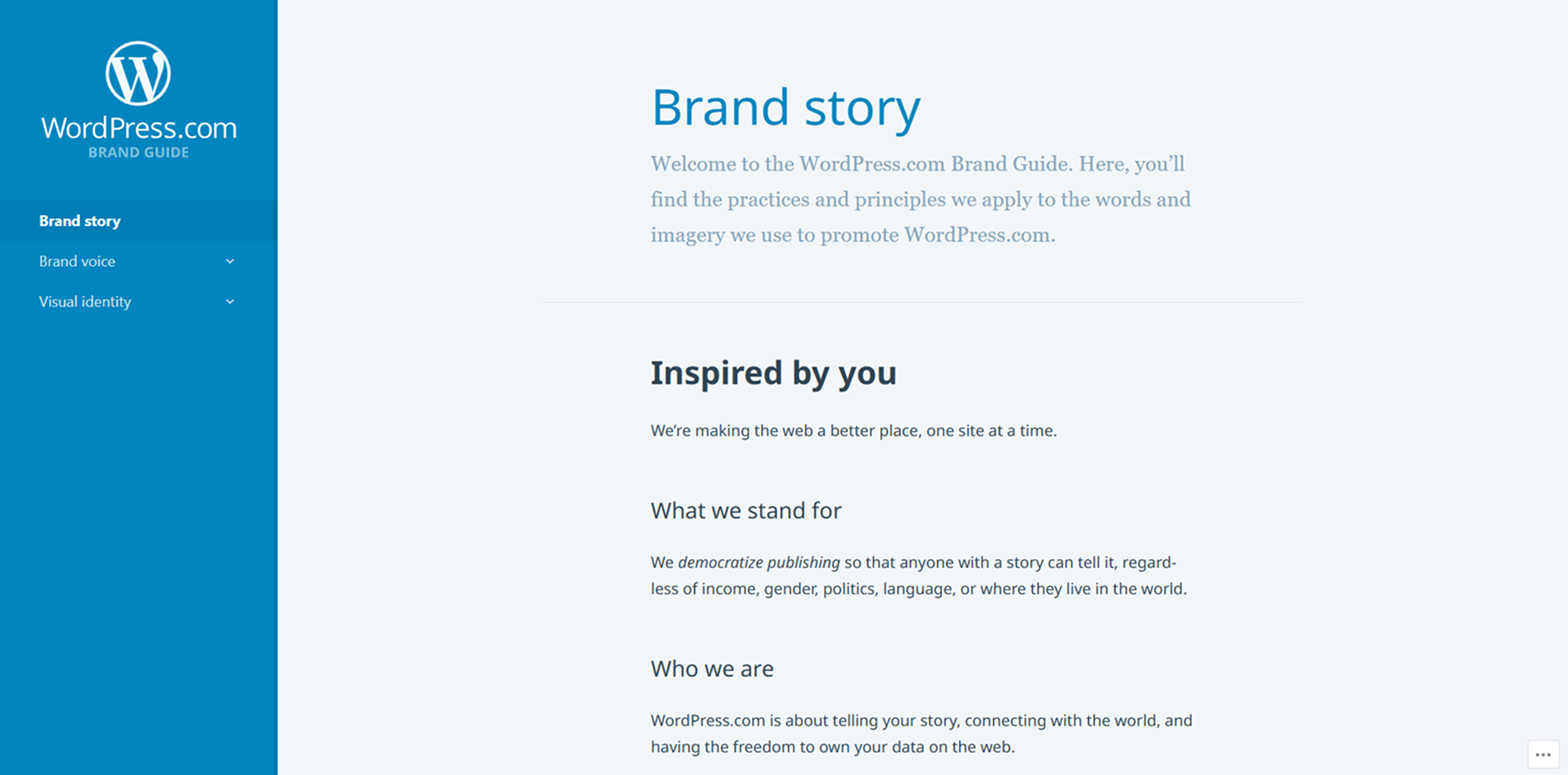Click the WordPress circular W logo
Viewport: 1568px width, 775px height.
coord(139,73)
